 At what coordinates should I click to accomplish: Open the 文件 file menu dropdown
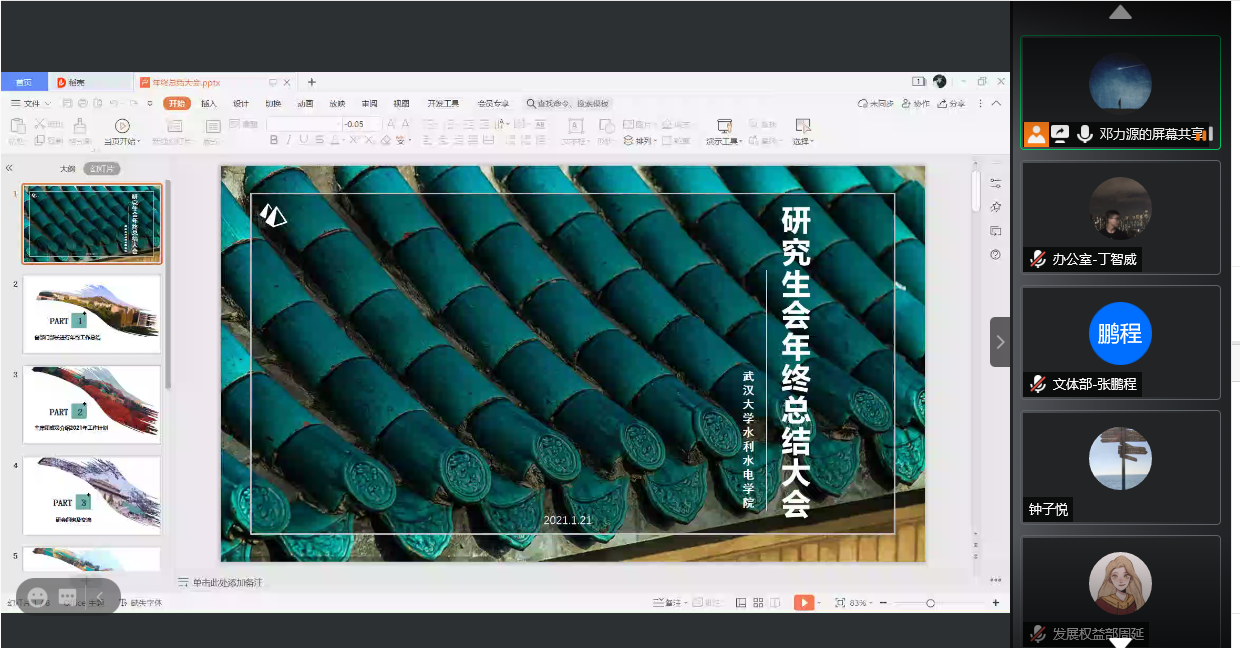[x=31, y=103]
